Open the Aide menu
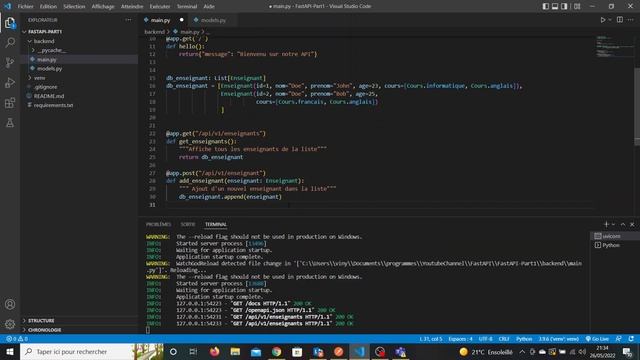 pyautogui.click(x=209, y=6)
